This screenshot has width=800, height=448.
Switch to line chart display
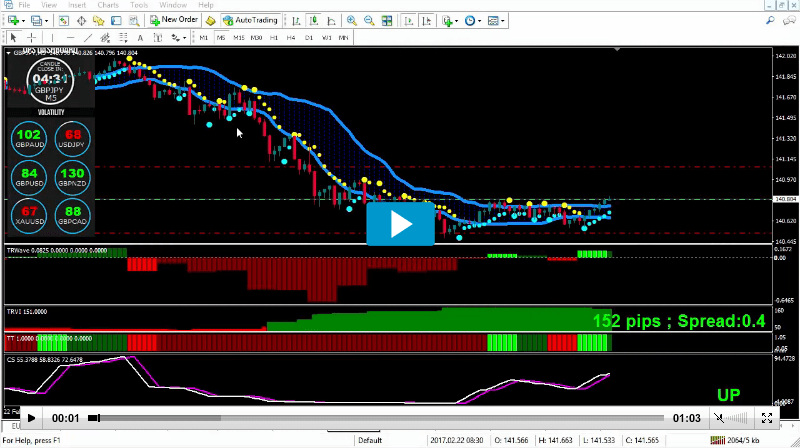331,20
